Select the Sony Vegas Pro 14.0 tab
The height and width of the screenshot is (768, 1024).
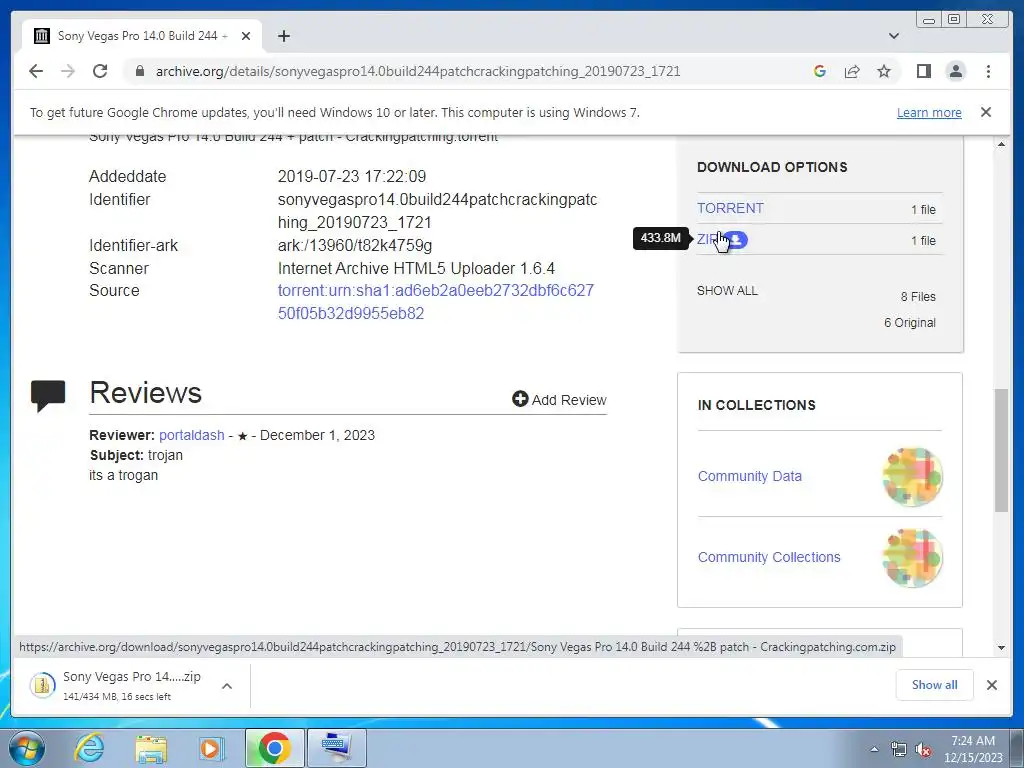tap(142, 36)
